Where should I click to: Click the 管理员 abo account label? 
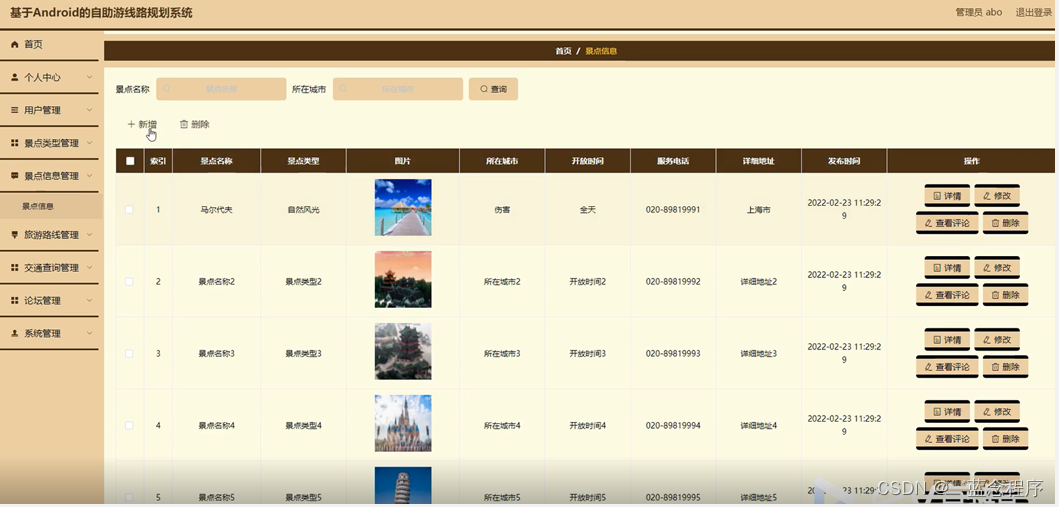pos(979,12)
